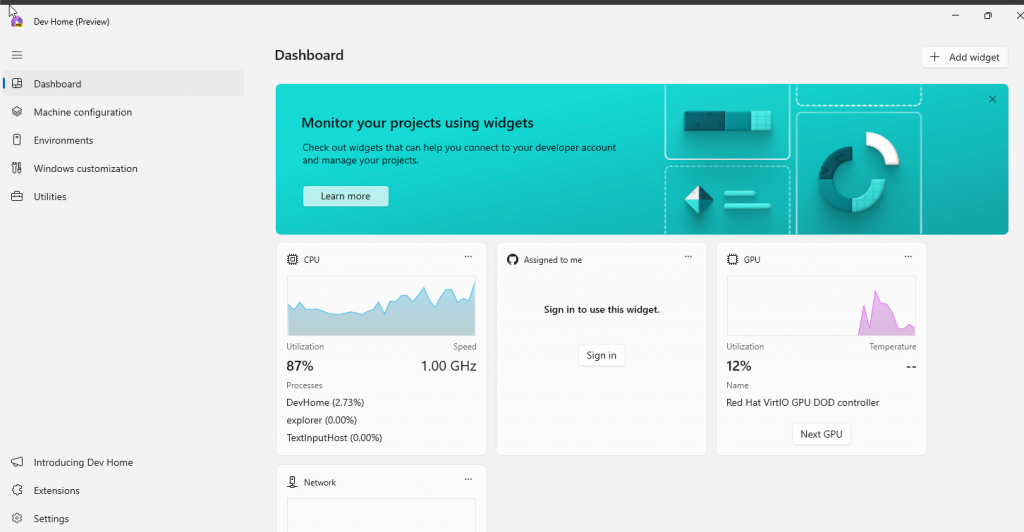Click the TextInputHost (0.00%) process entry
Image resolution: width=1024 pixels, height=532 pixels.
[x=334, y=437]
